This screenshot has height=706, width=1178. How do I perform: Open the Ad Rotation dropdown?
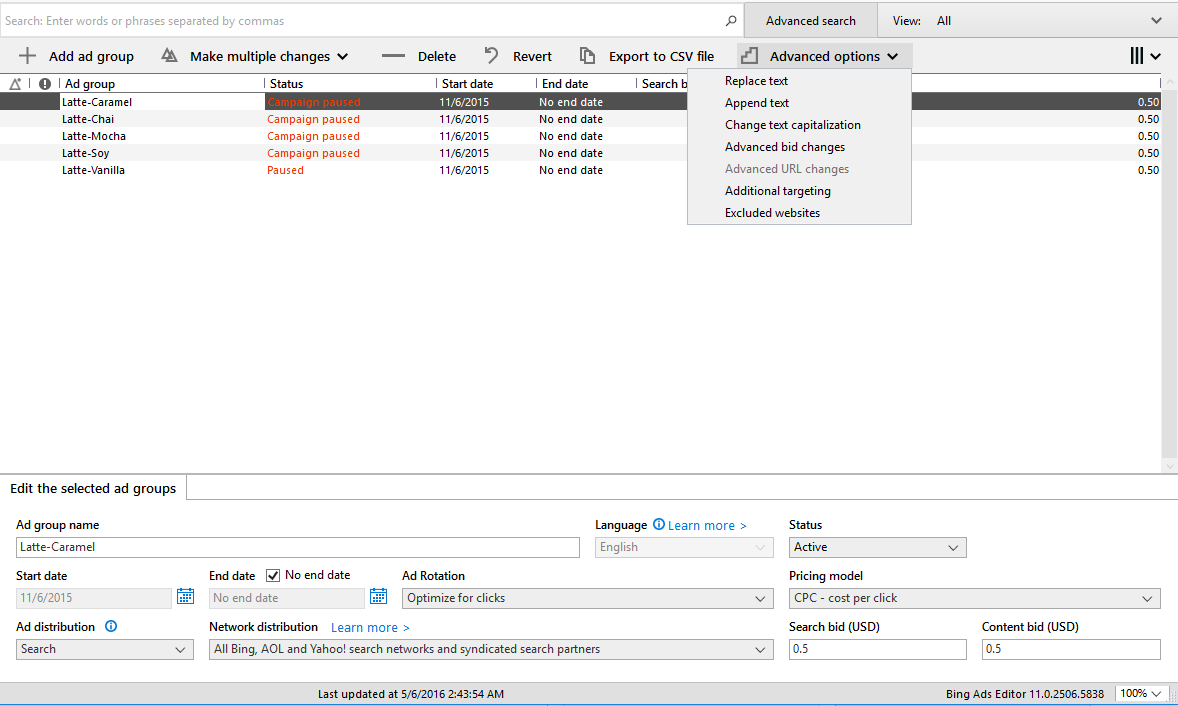(x=587, y=598)
